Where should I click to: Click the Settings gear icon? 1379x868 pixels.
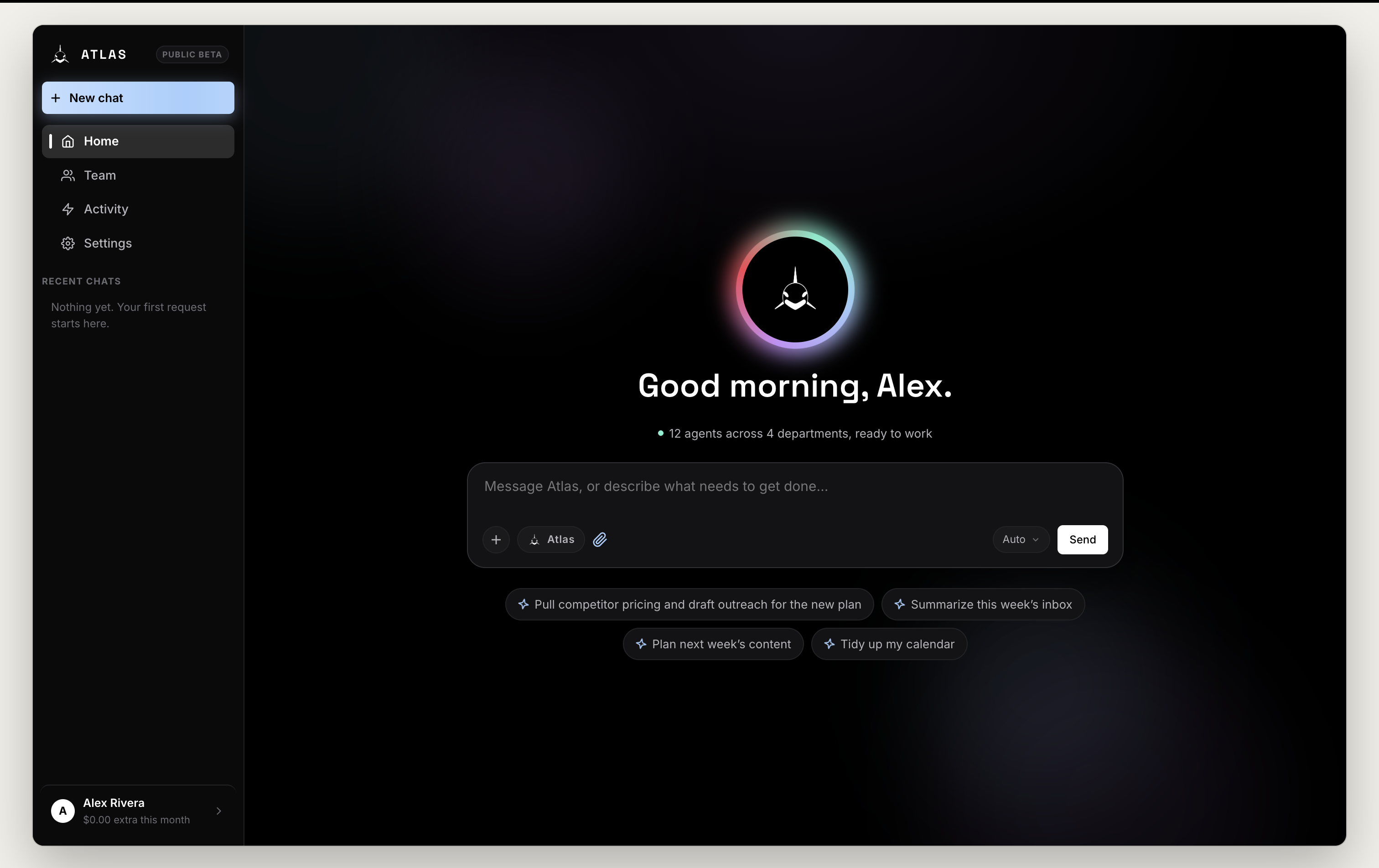click(68, 243)
